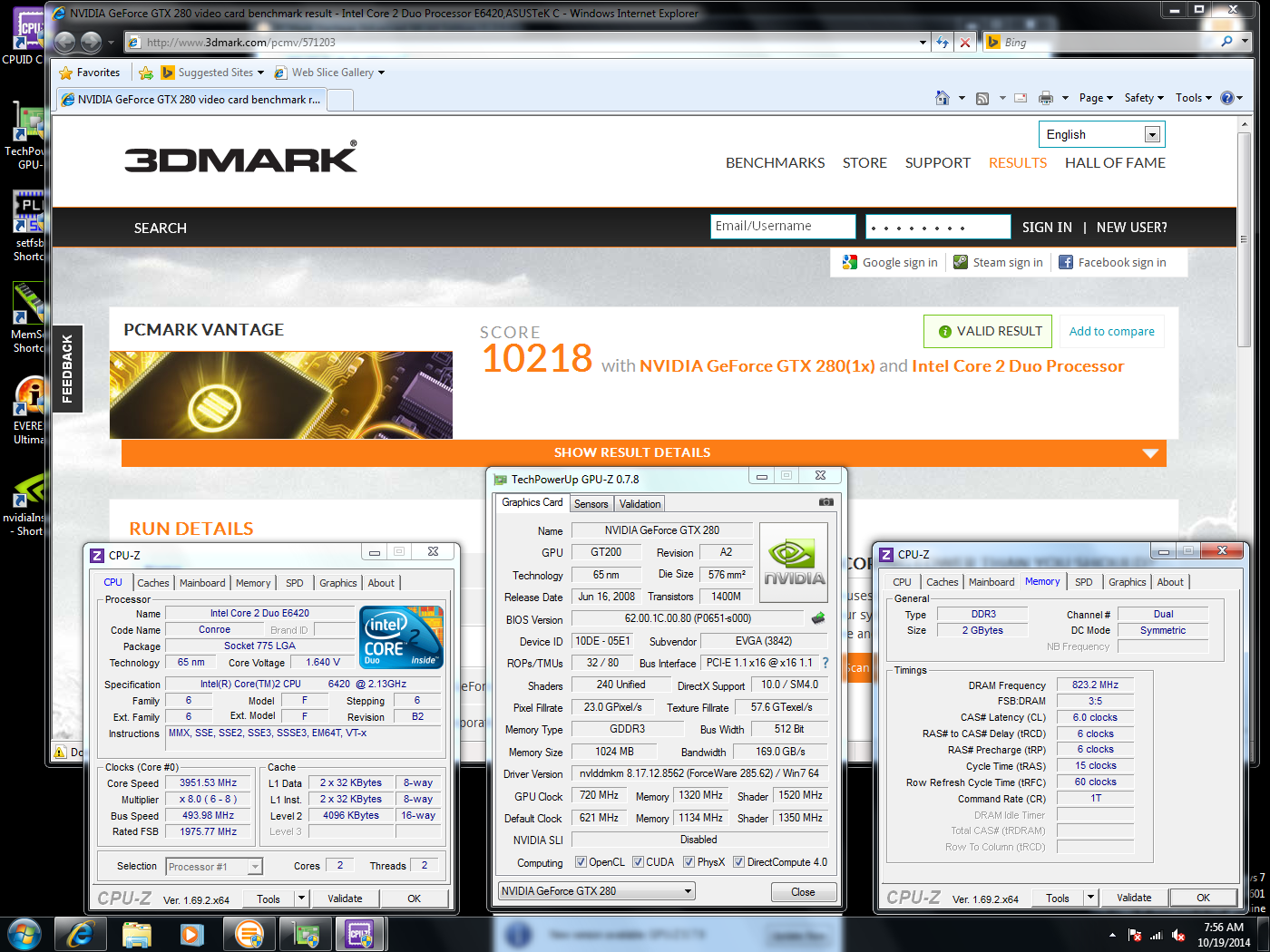
Task: Click the red Stop loading icon
Action: click(965, 42)
